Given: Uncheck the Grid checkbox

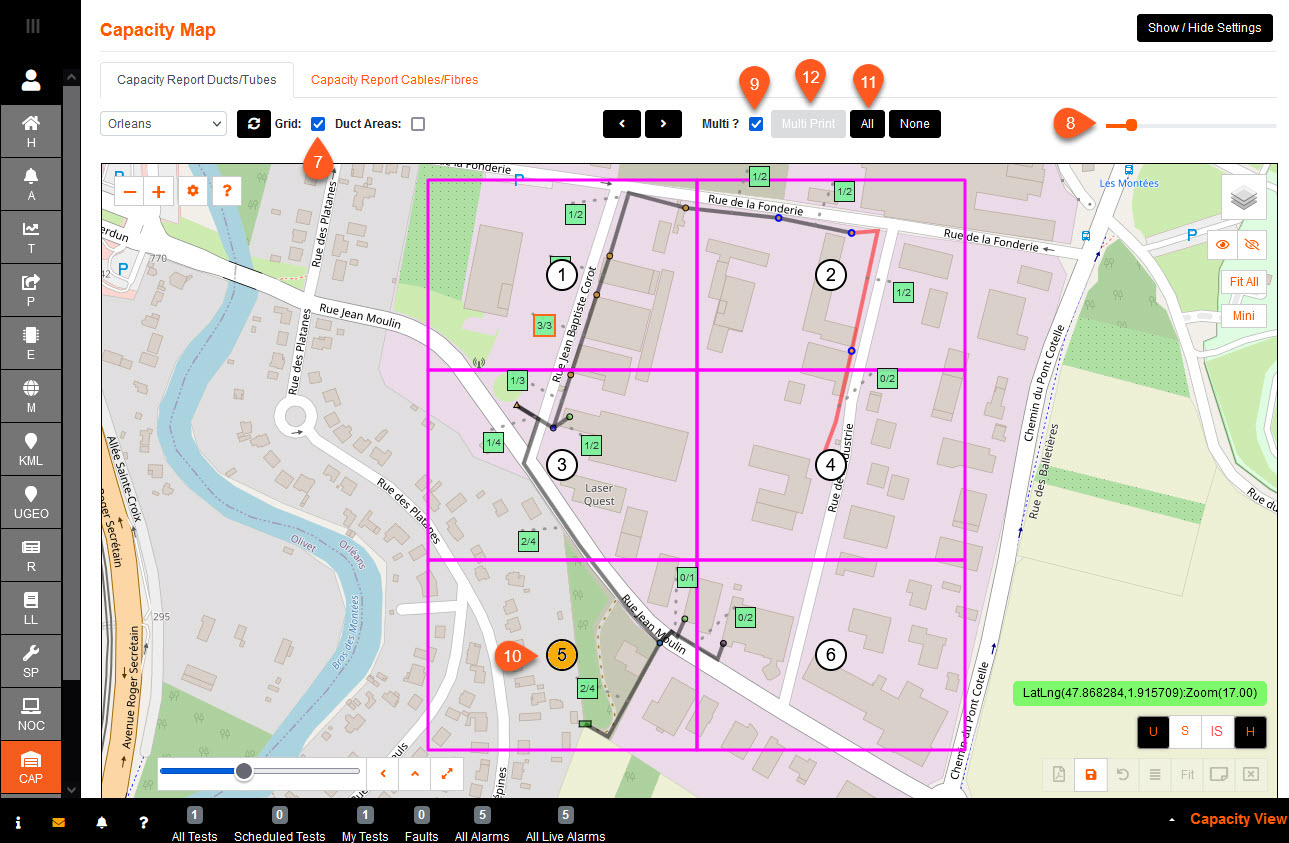Looking at the screenshot, I should (x=318, y=124).
